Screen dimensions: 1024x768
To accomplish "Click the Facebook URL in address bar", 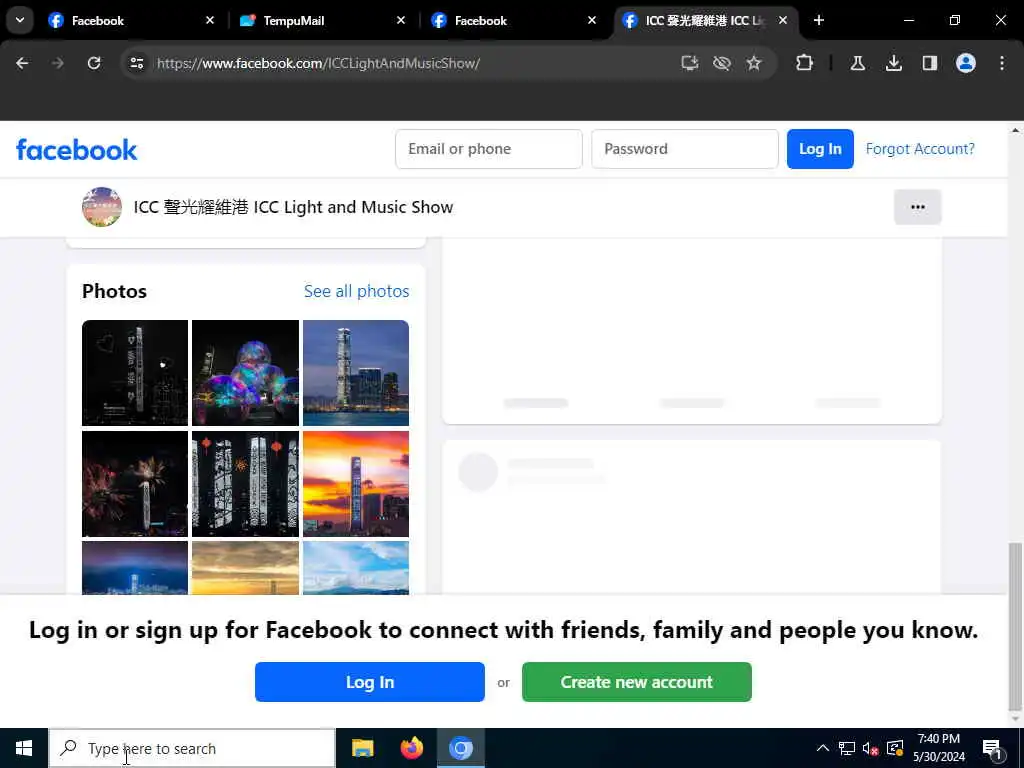I will pos(318,63).
